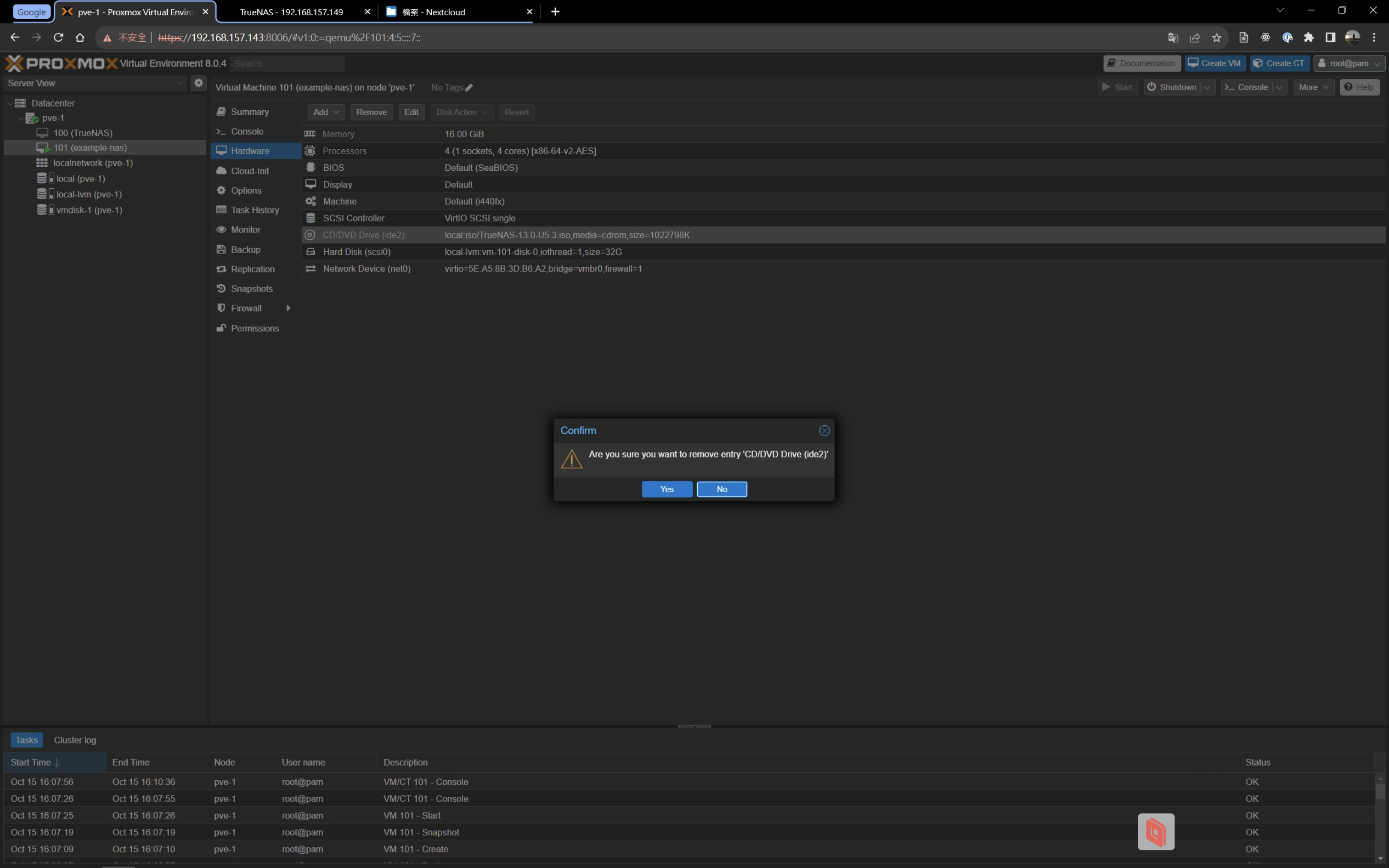1389x868 pixels.
Task: Close Confirm dialog with X icon
Action: (824, 431)
